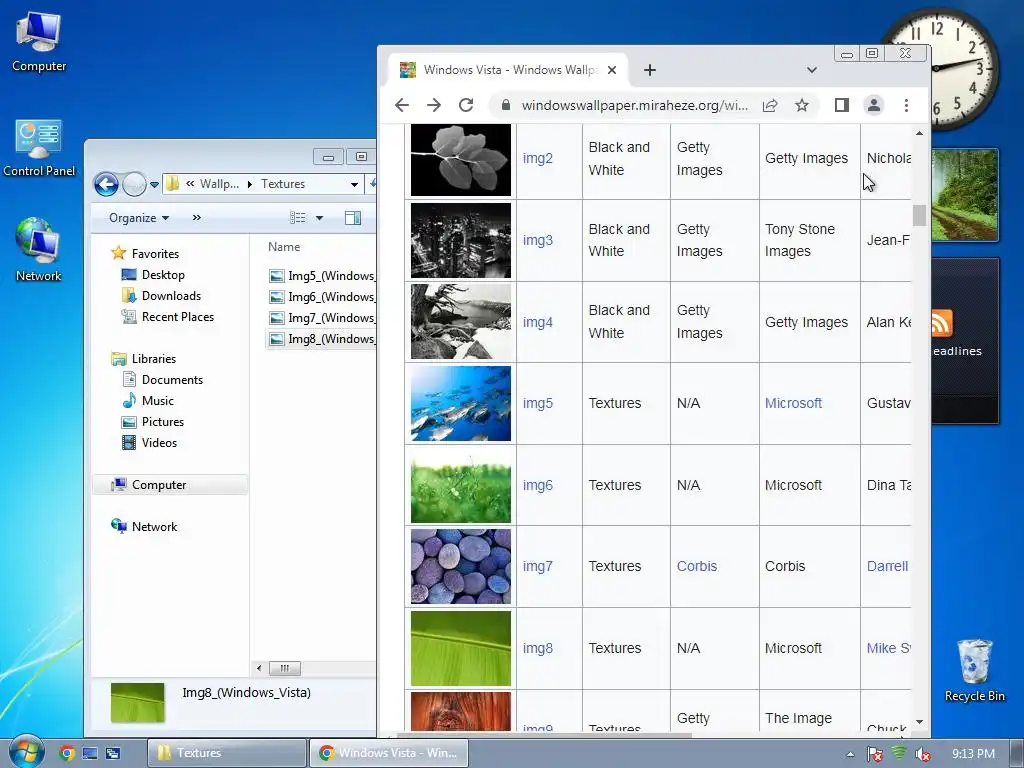This screenshot has height=768, width=1024.
Task: Open the Explorer view options dropdown arrow
Action: pos(319,218)
